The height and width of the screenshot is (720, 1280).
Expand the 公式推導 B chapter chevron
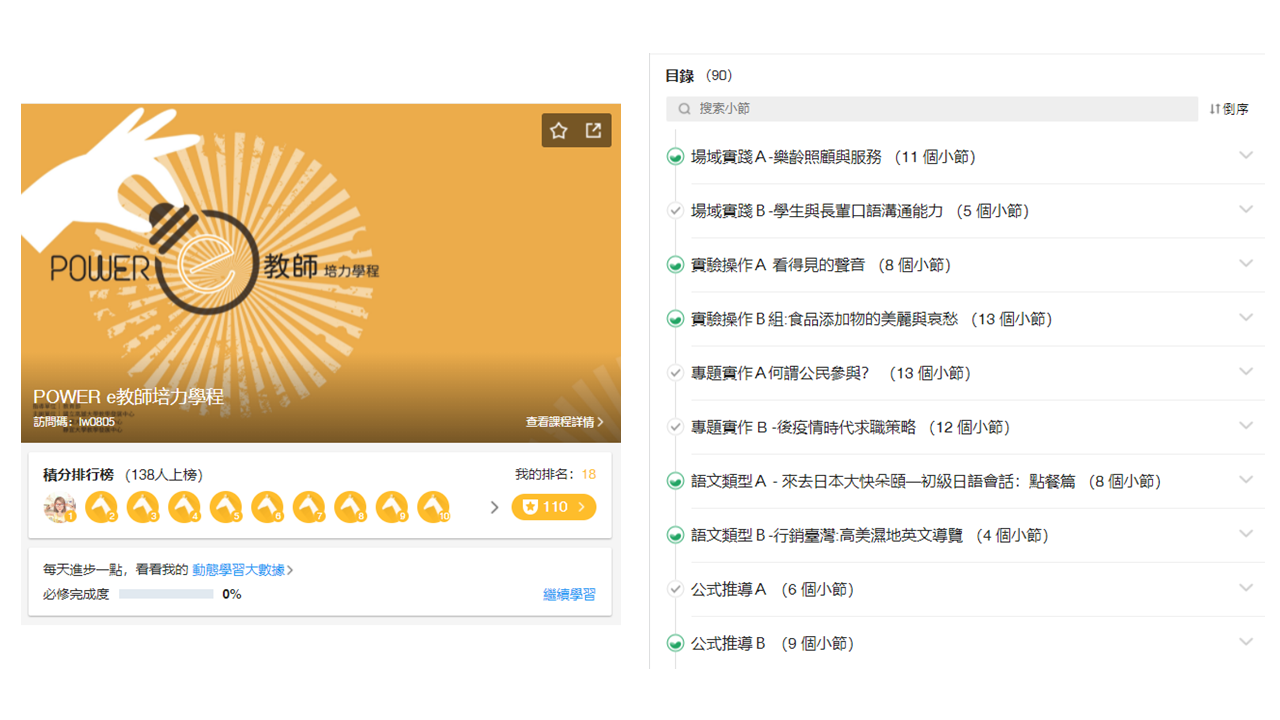coord(1246,642)
